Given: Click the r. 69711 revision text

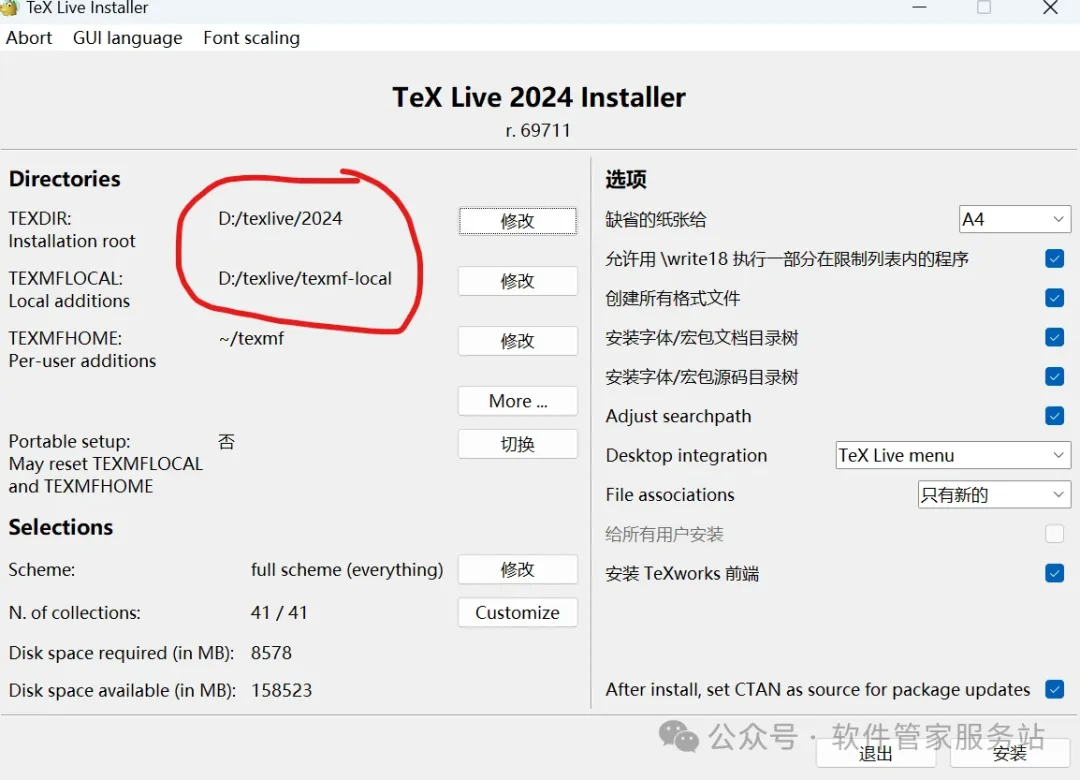Looking at the screenshot, I should 538,130.
